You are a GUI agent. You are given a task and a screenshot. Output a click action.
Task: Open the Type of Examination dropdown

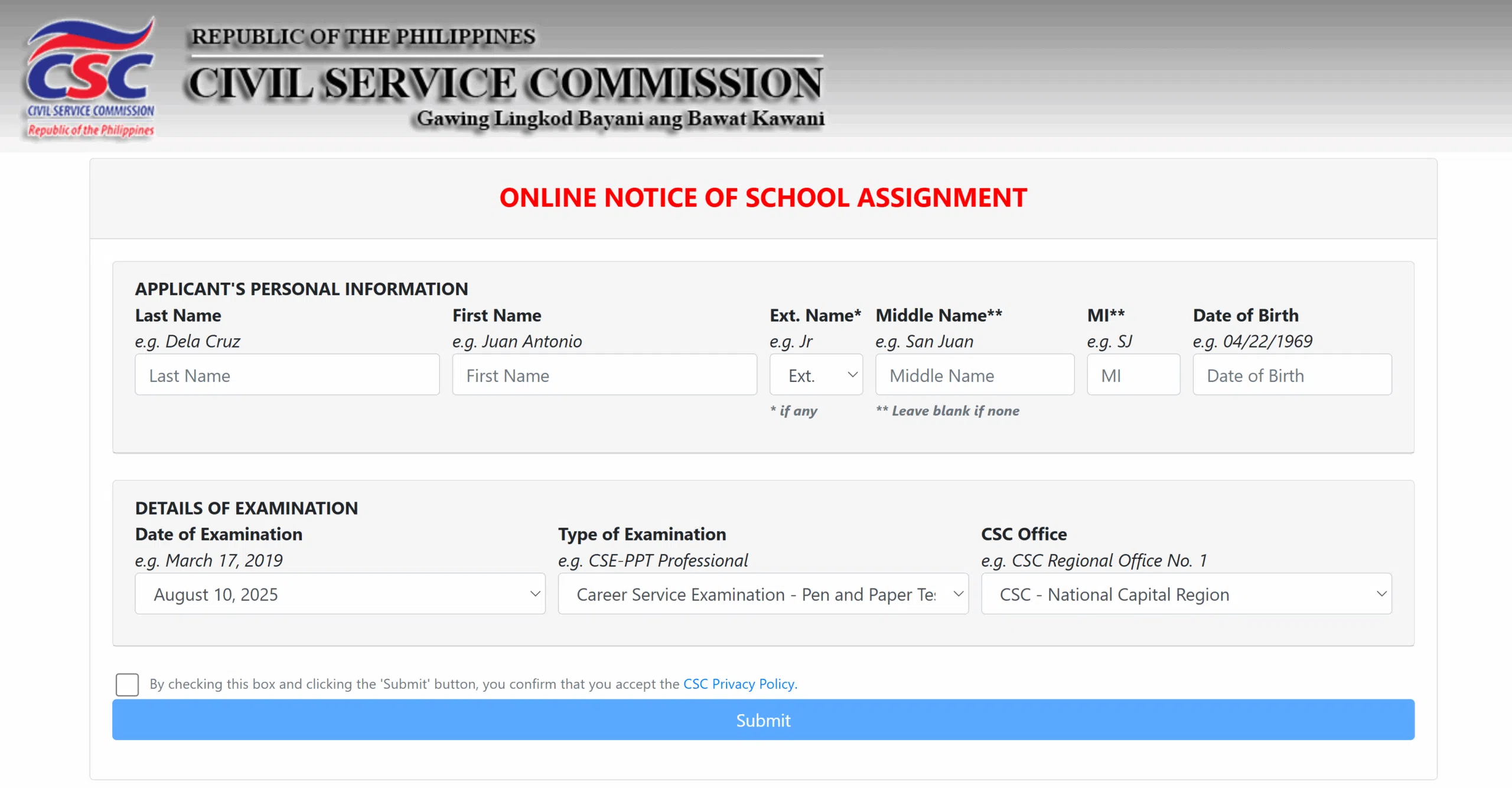(762, 594)
